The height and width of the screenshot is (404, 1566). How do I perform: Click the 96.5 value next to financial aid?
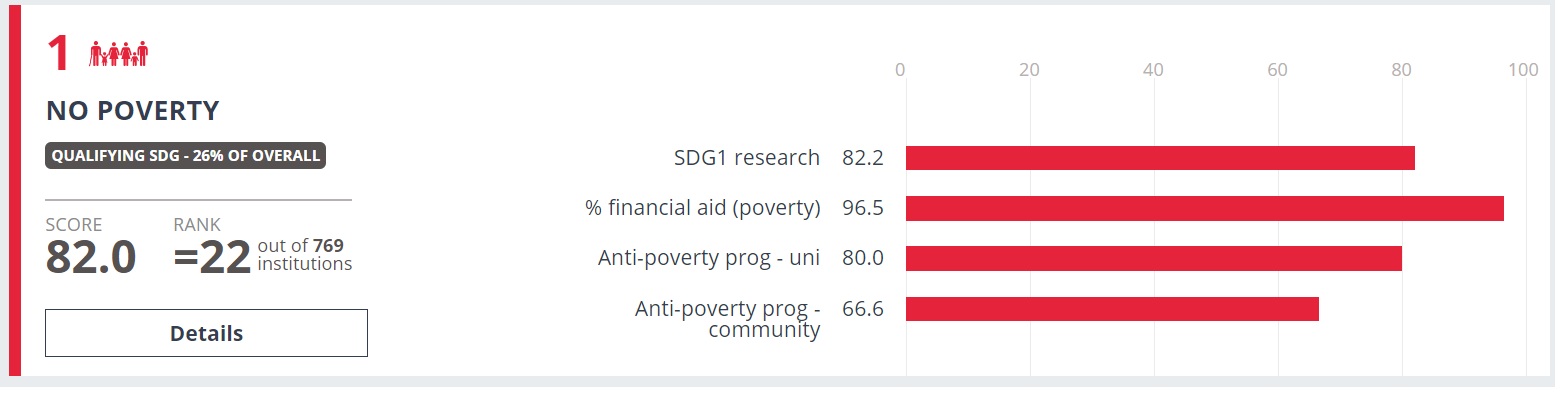(863, 208)
